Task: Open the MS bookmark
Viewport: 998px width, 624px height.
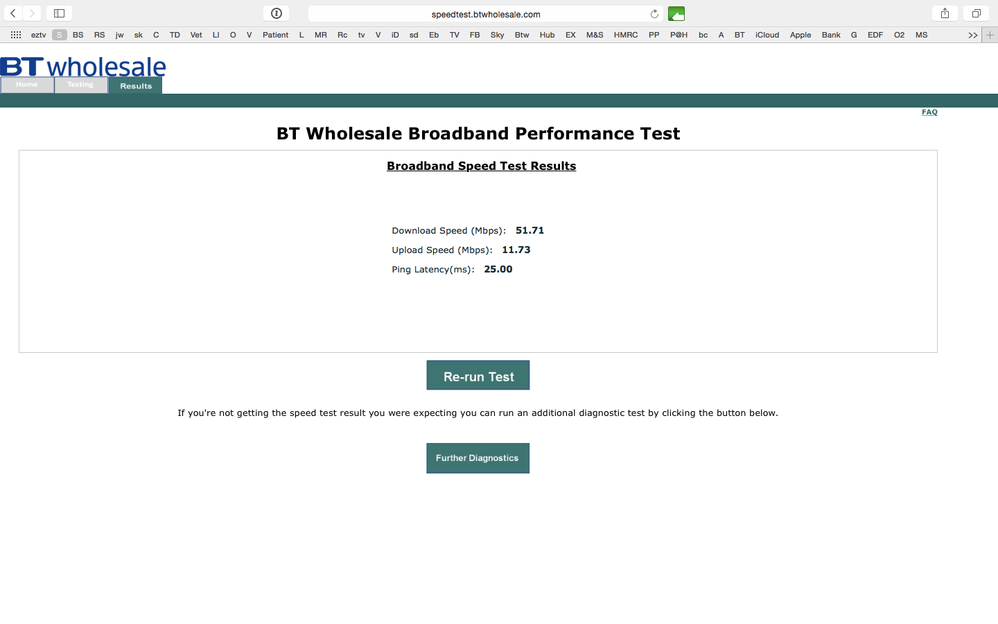Action: [x=921, y=35]
